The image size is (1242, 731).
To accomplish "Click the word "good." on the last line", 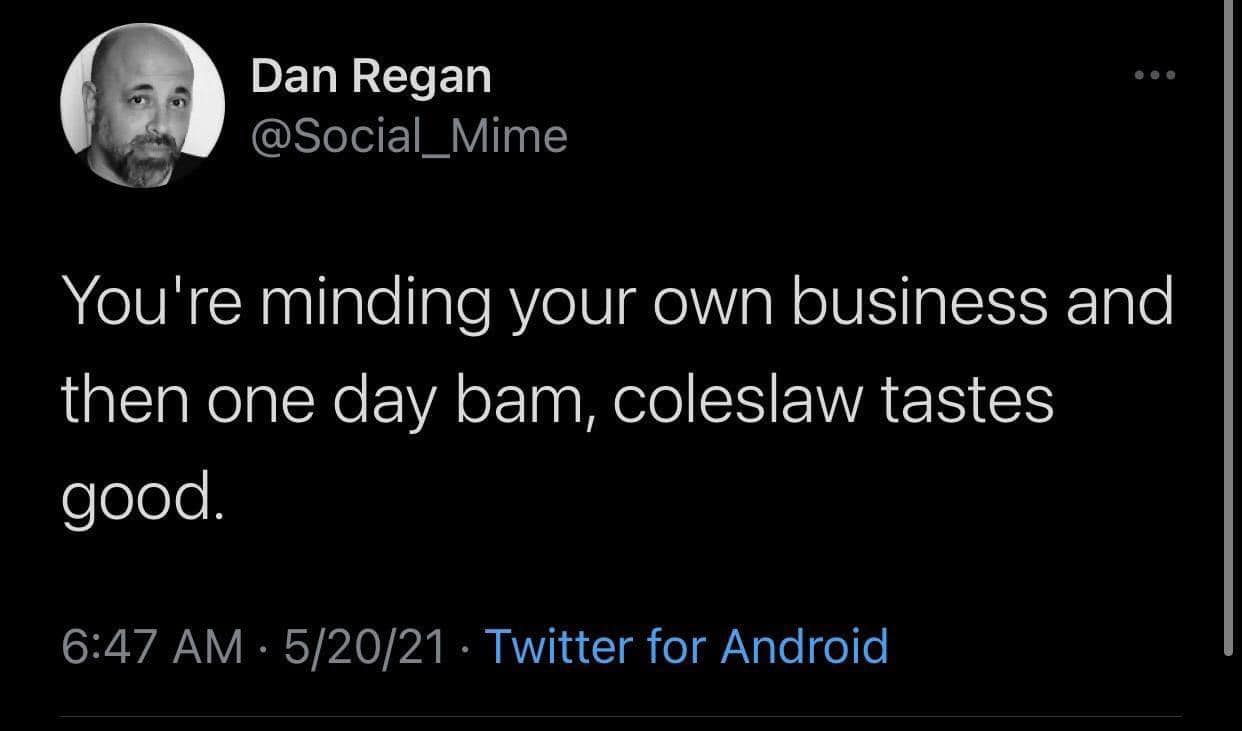I will (x=138, y=497).
